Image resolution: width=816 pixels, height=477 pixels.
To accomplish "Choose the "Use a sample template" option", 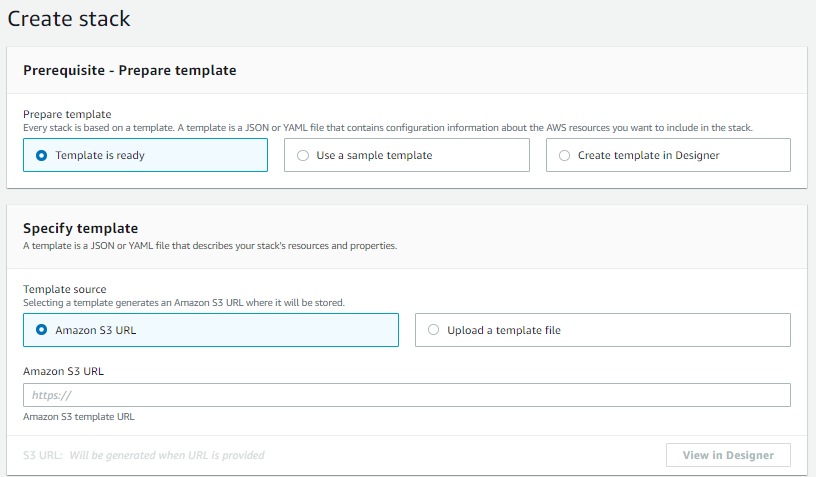I will [303, 155].
